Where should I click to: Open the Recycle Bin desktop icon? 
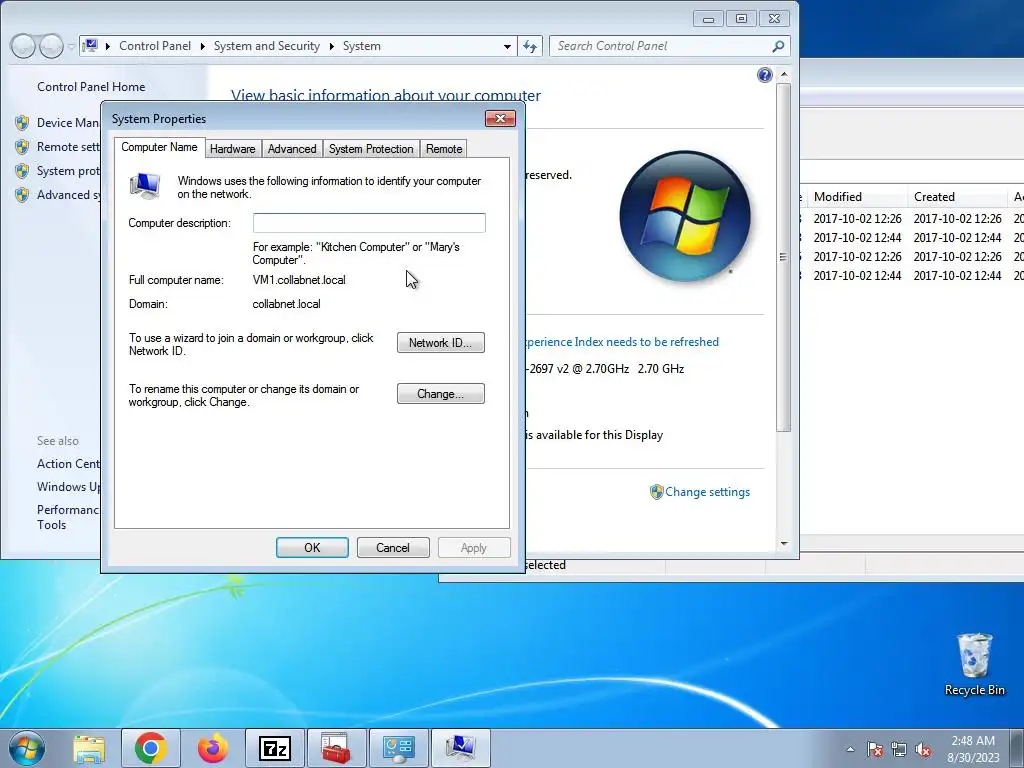tap(974, 664)
